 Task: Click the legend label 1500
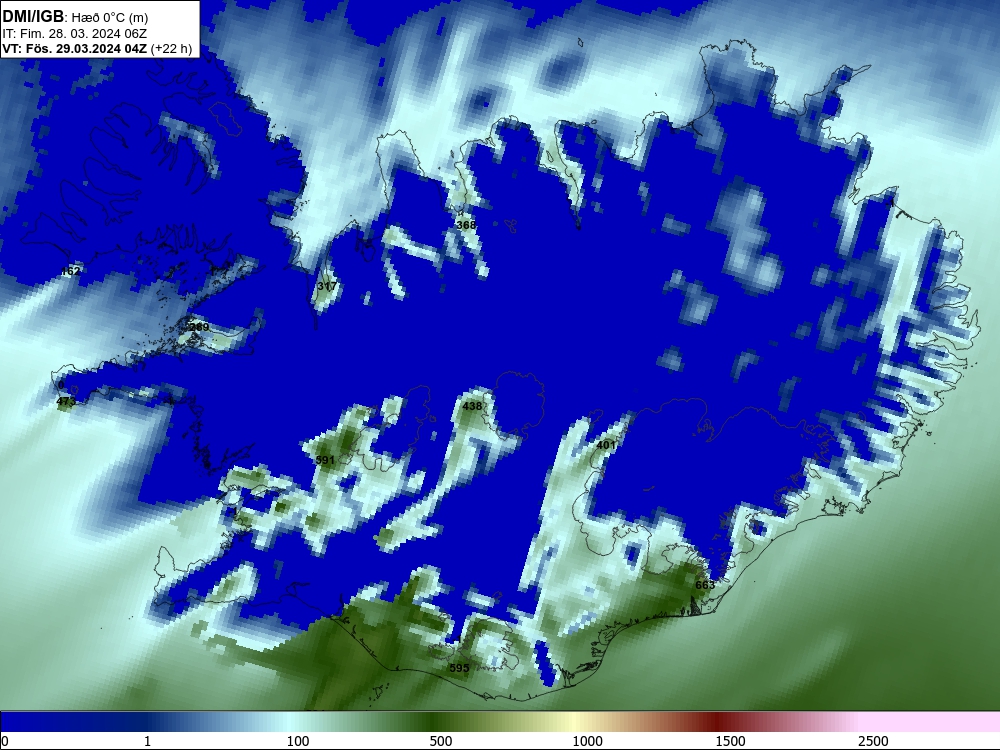[x=730, y=741]
